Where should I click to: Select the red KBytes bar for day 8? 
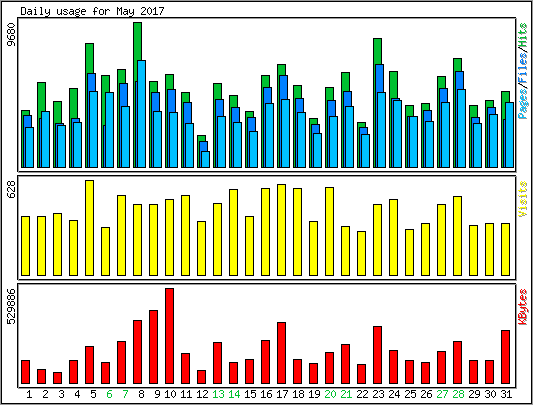(137, 352)
